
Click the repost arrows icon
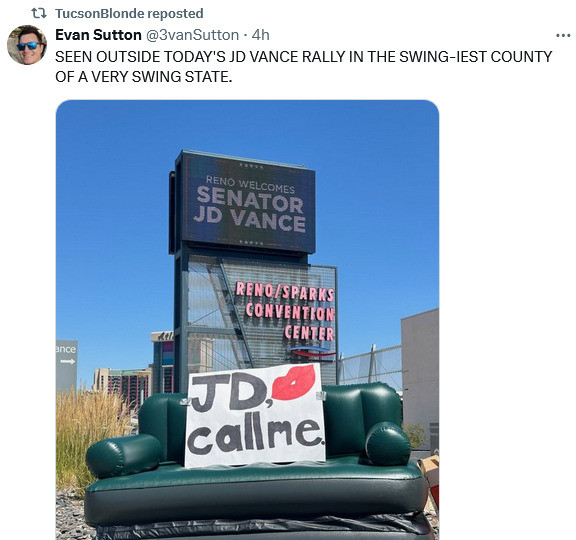[x=39, y=14]
